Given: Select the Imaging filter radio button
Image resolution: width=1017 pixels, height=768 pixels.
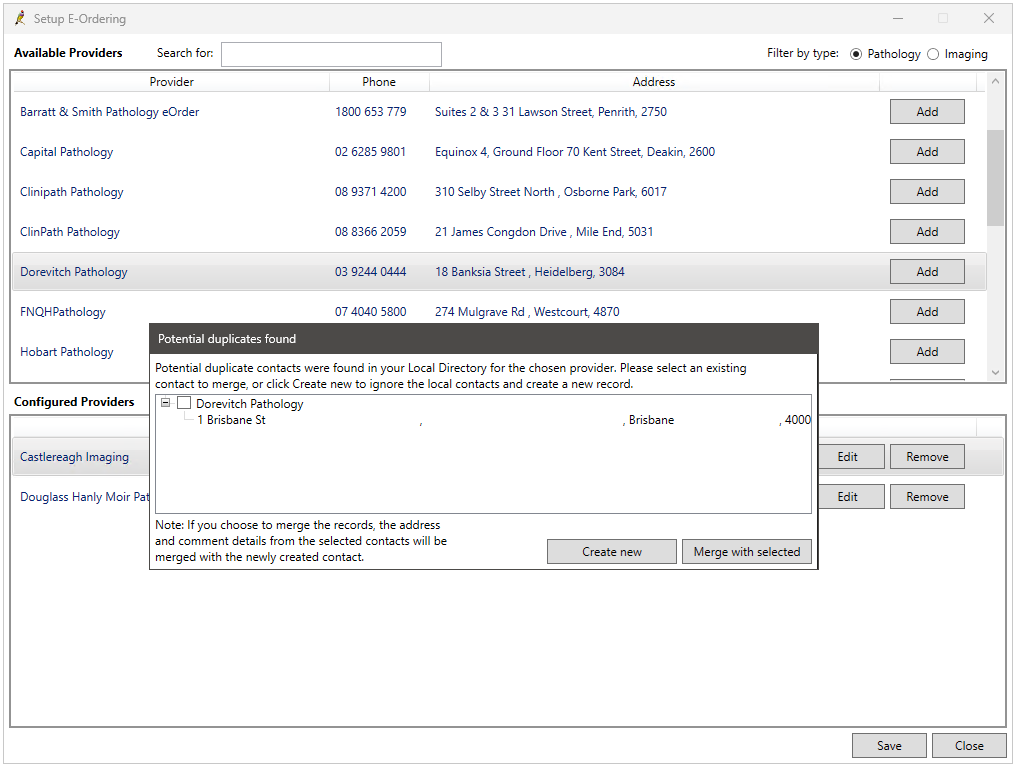Looking at the screenshot, I should point(933,54).
